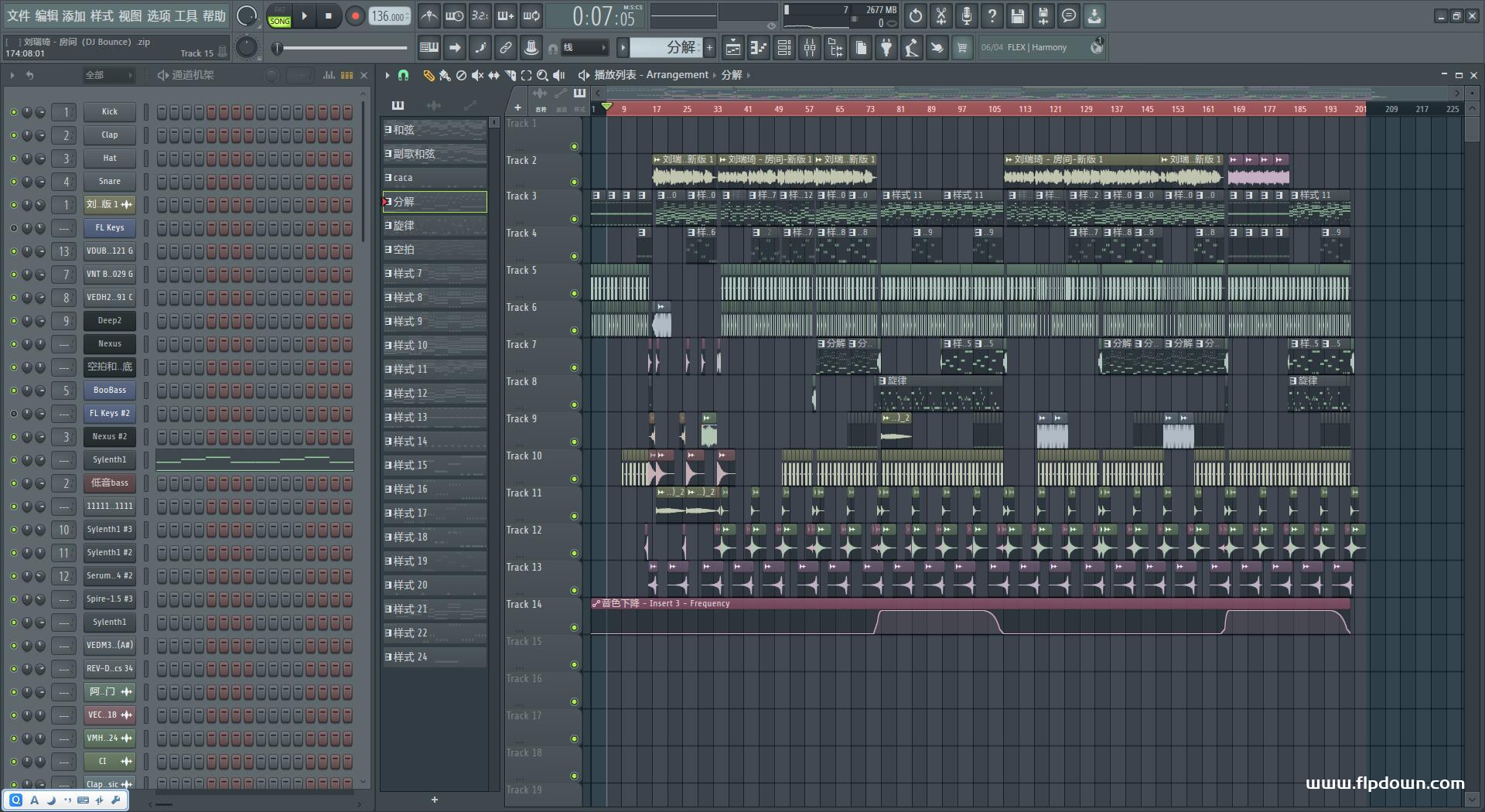Open the render as audio file icon
Screen dimensions: 1485x812
pyautogui.click(x=1043, y=15)
